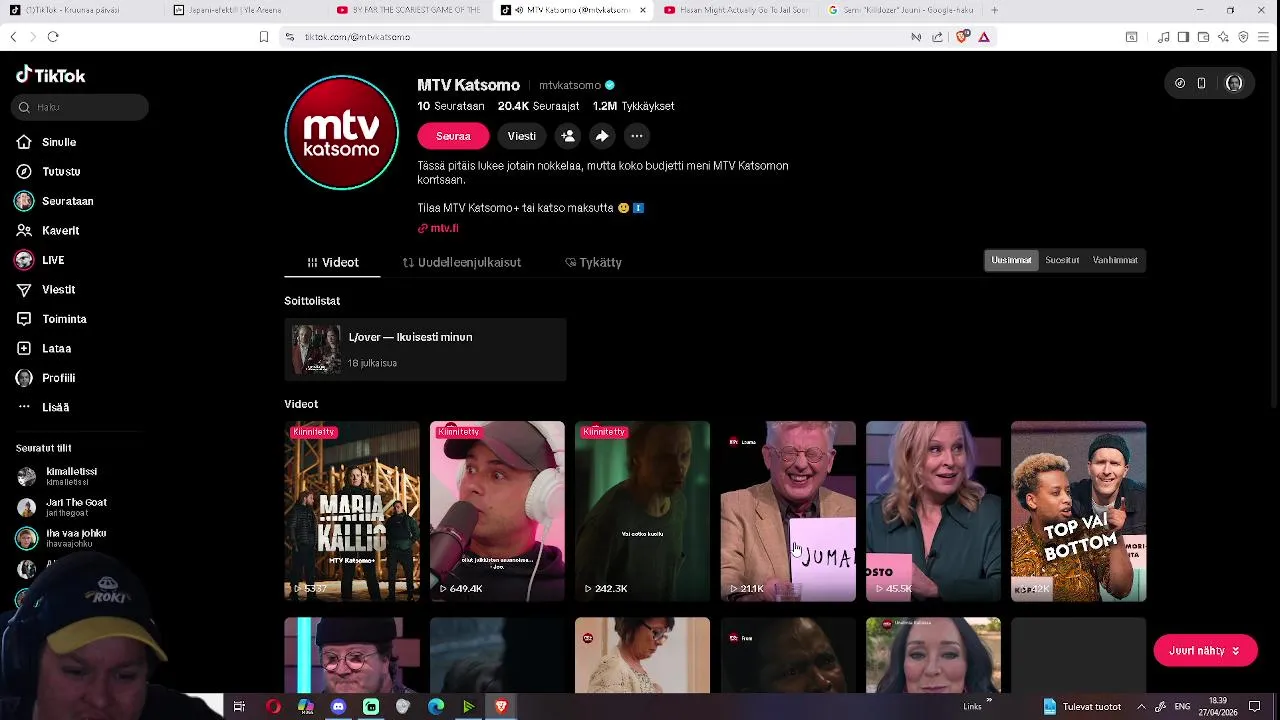Open the three-dot profile options menu

tap(637, 136)
